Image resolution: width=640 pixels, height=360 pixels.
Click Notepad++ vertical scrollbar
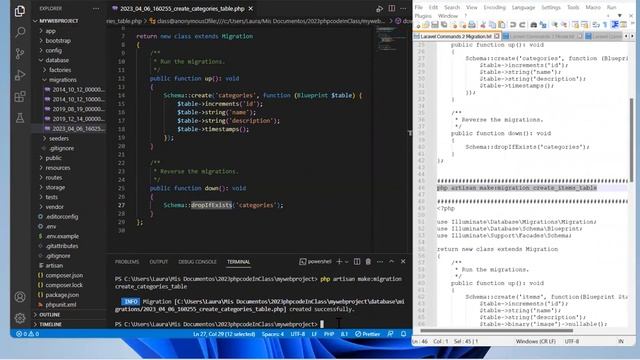632,139
